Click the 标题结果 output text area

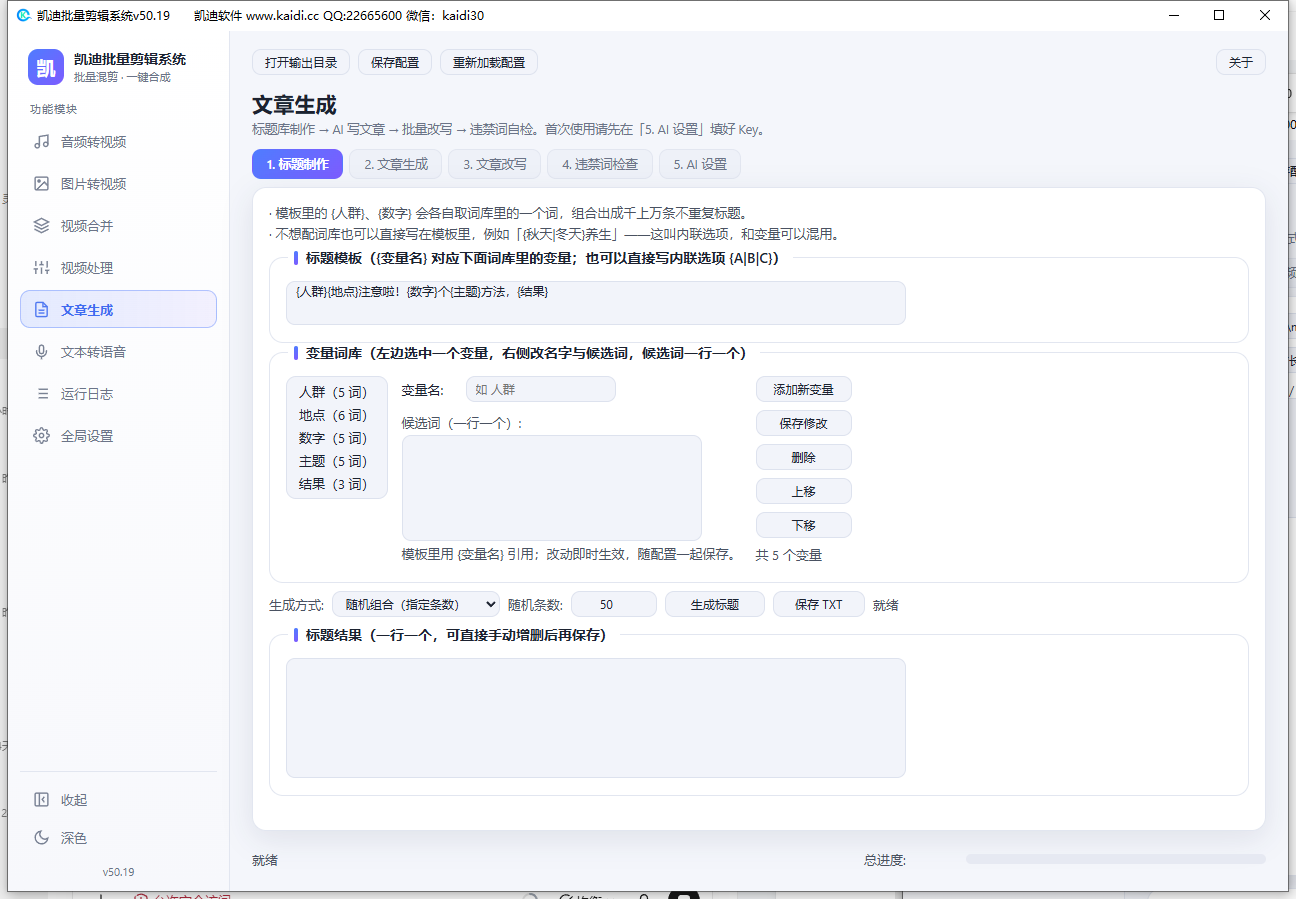pyautogui.click(x=596, y=718)
